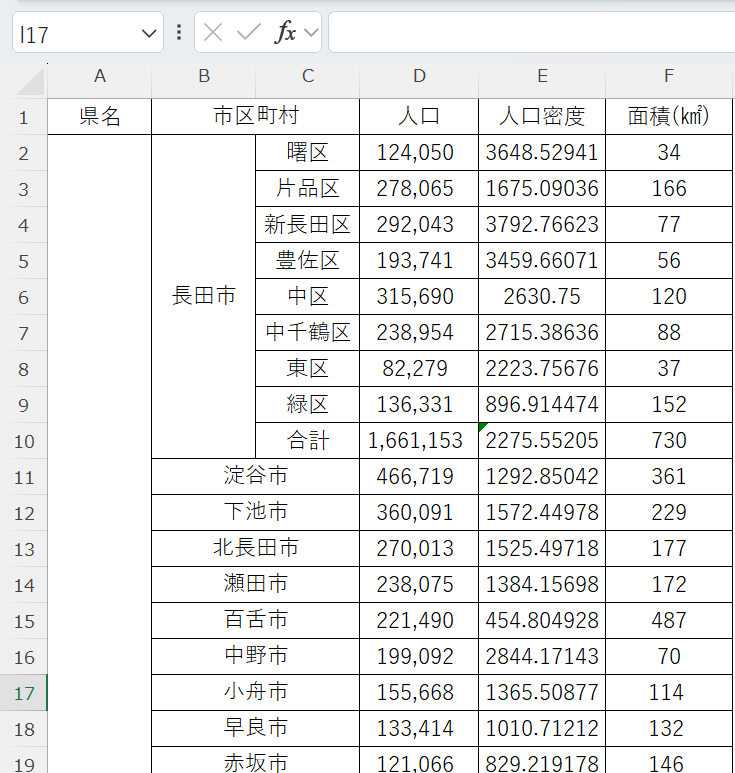735x773 pixels.
Task: Click area value 730
Action: pyautogui.click(x=669, y=440)
